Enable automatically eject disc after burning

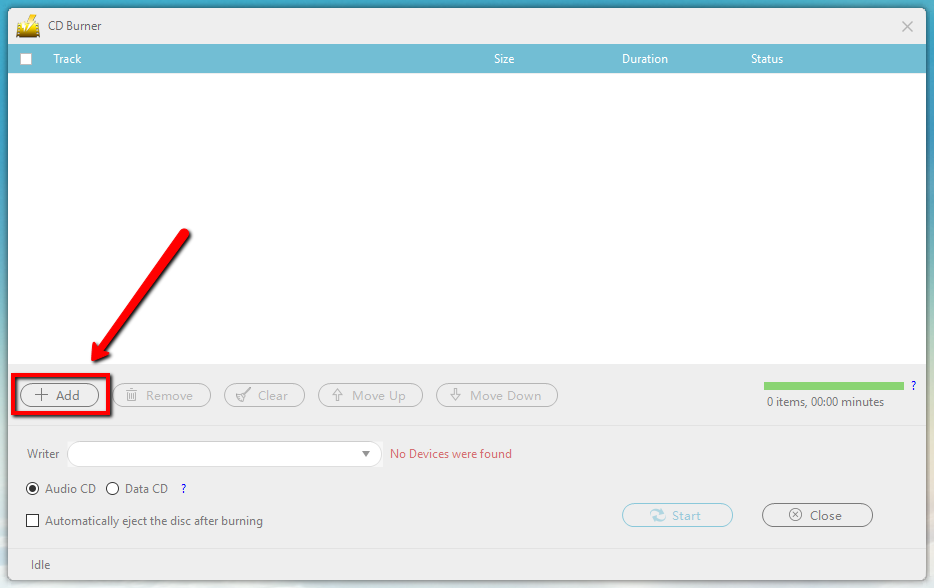click(x=33, y=521)
